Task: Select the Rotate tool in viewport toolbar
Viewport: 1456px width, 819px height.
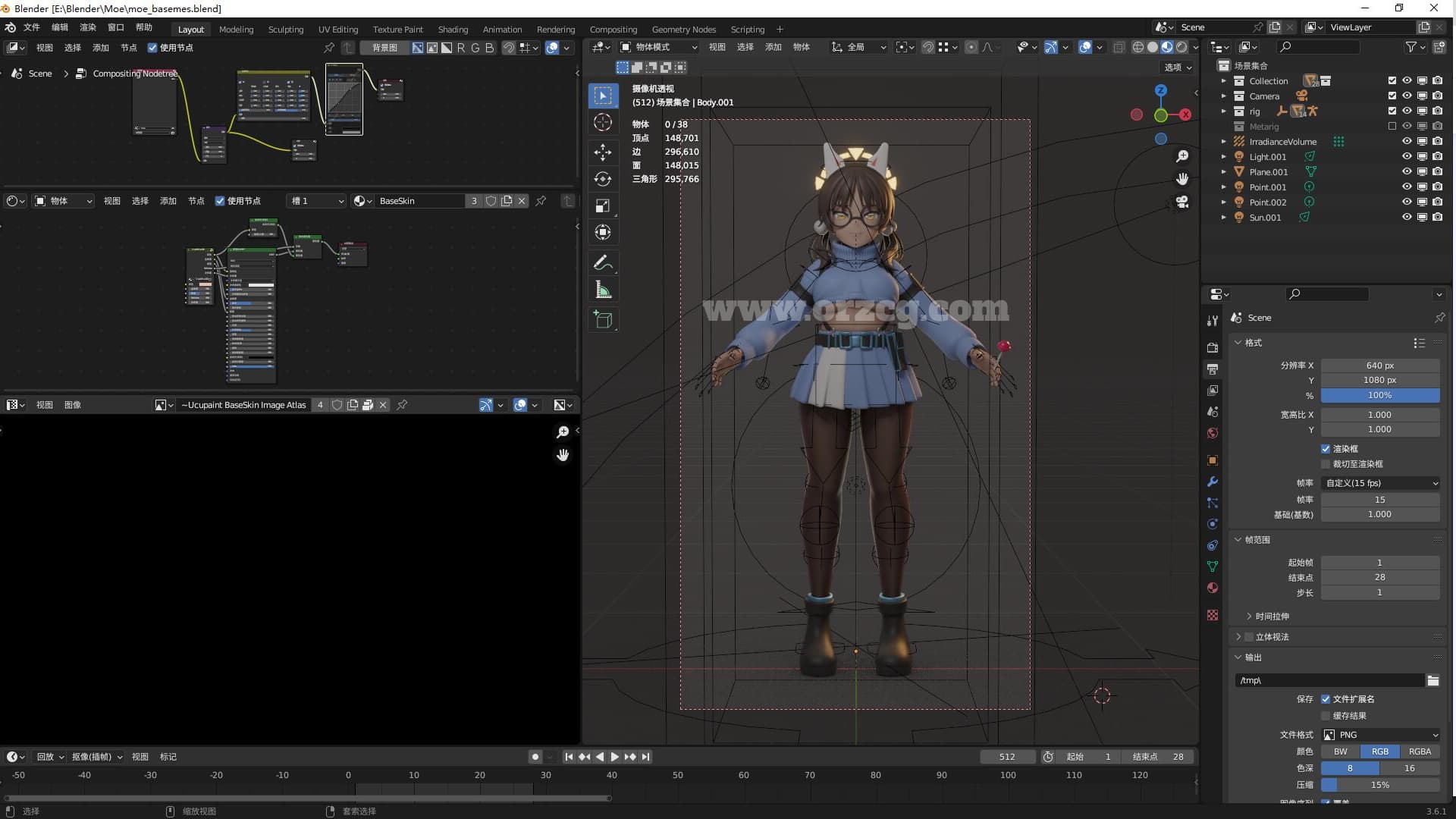Action: coord(603,179)
